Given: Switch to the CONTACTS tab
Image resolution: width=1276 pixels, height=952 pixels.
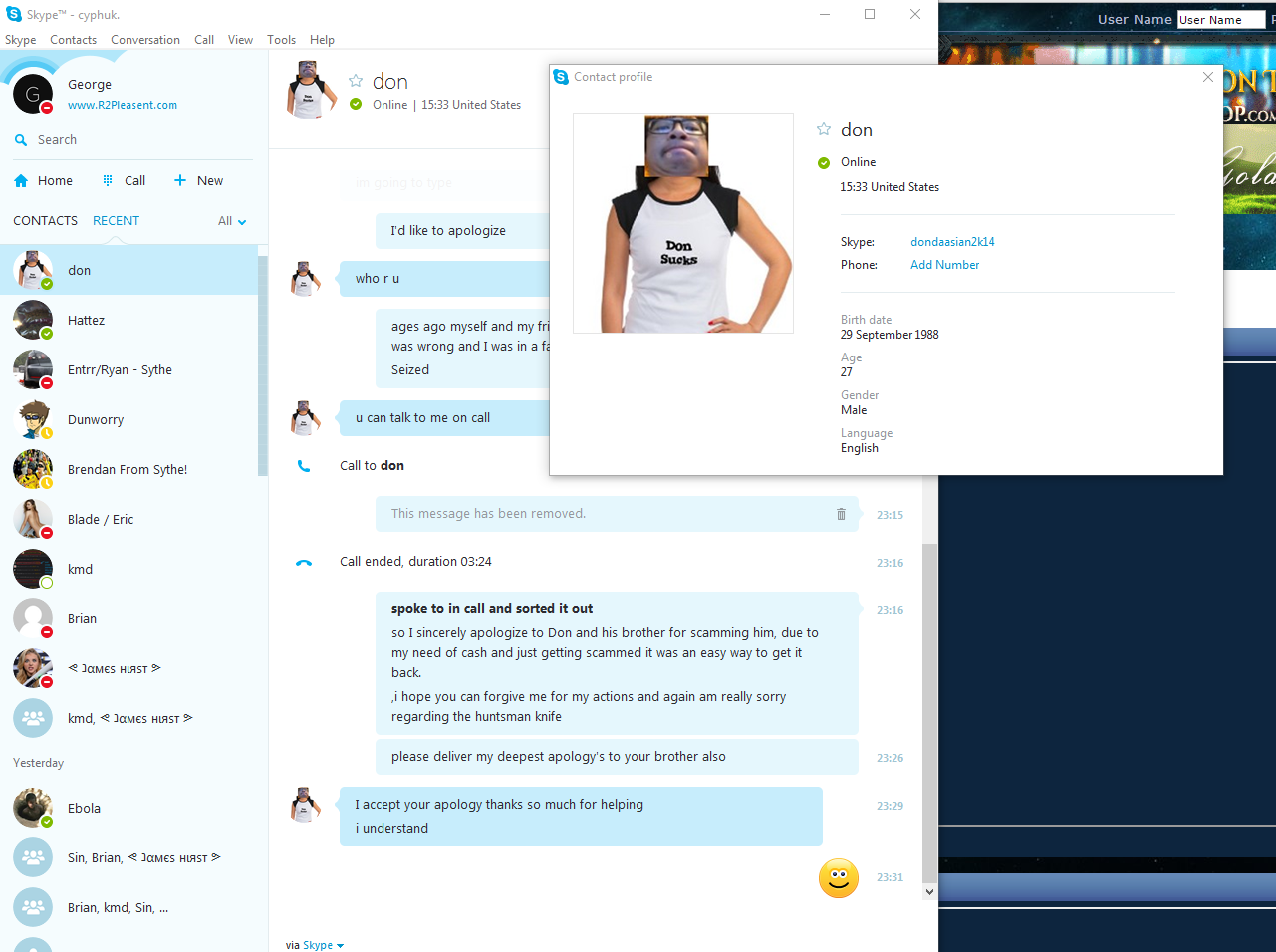Looking at the screenshot, I should point(45,221).
